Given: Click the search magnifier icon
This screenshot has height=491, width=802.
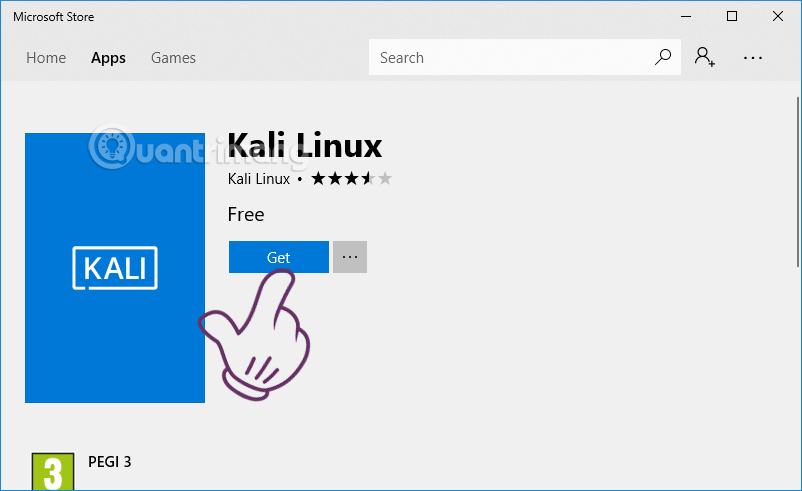Looking at the screenshot, I should pos(662,57).
